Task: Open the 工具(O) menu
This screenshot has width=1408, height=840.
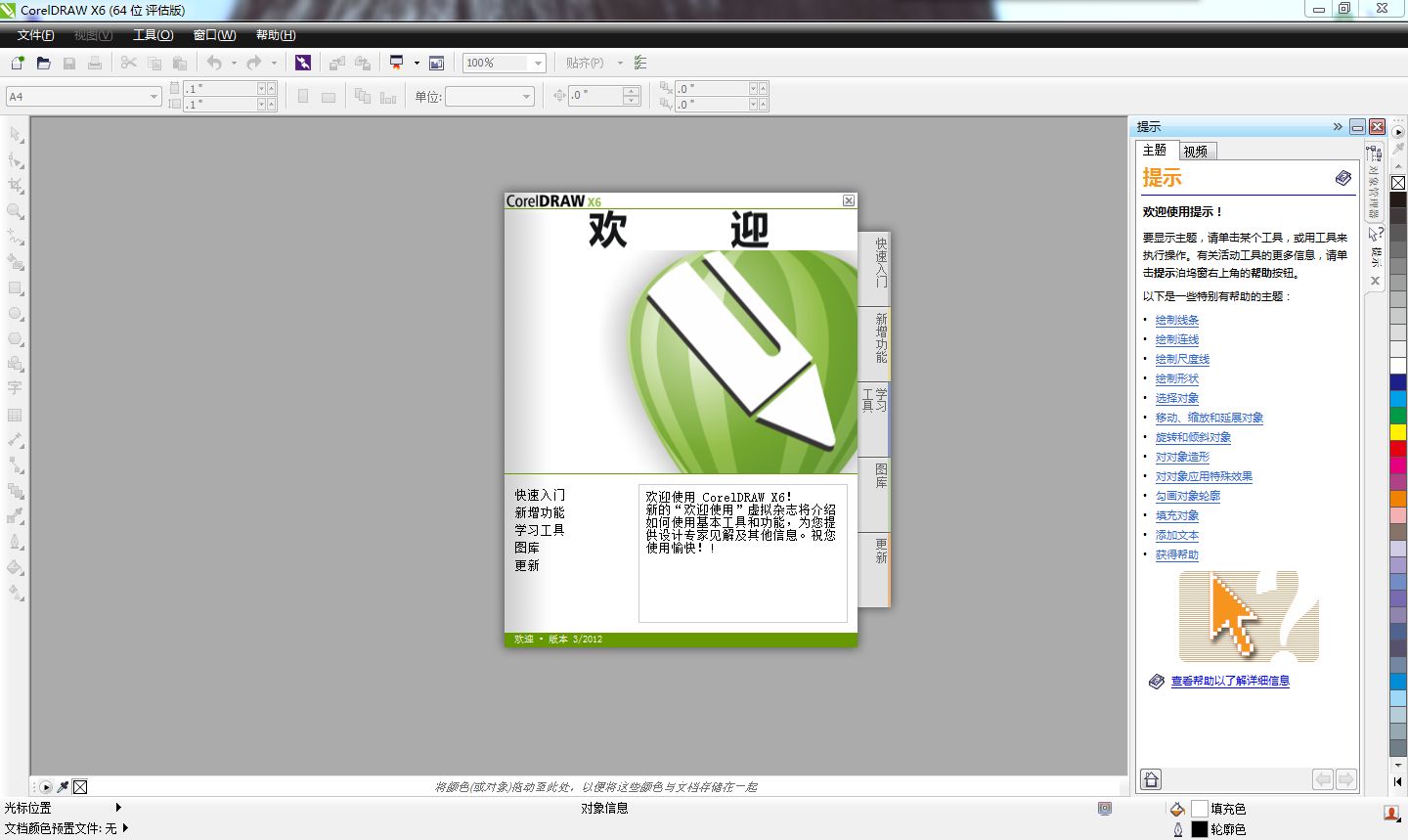Action: [x=153, y=35]
